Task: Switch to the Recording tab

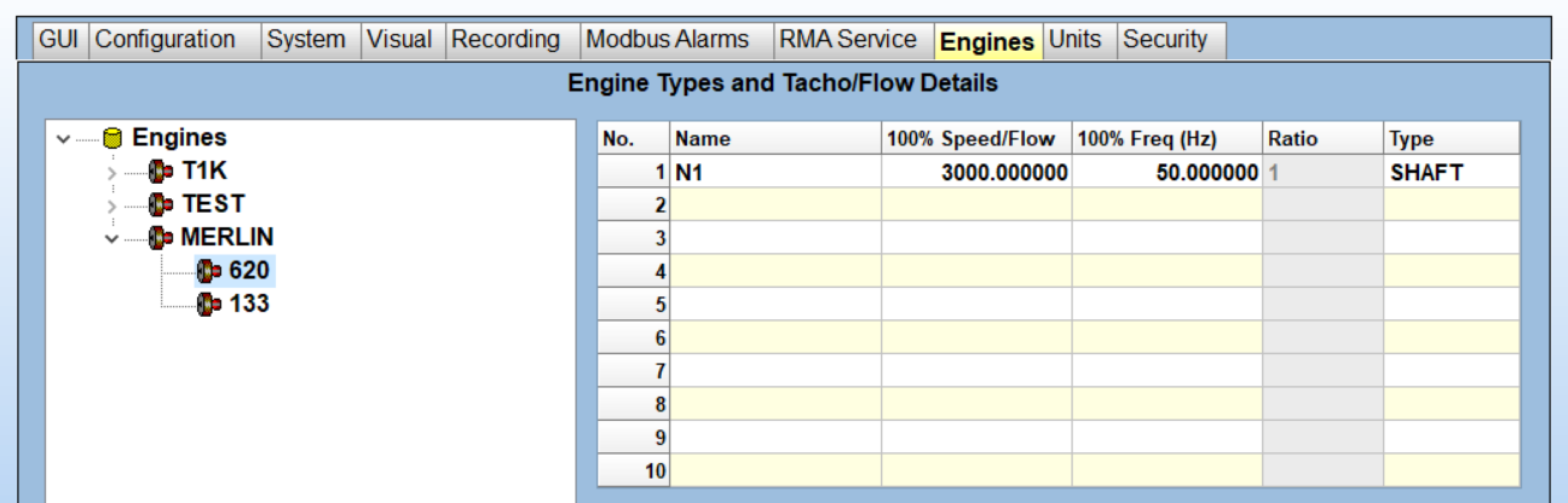Action: (x=512, y=40)
